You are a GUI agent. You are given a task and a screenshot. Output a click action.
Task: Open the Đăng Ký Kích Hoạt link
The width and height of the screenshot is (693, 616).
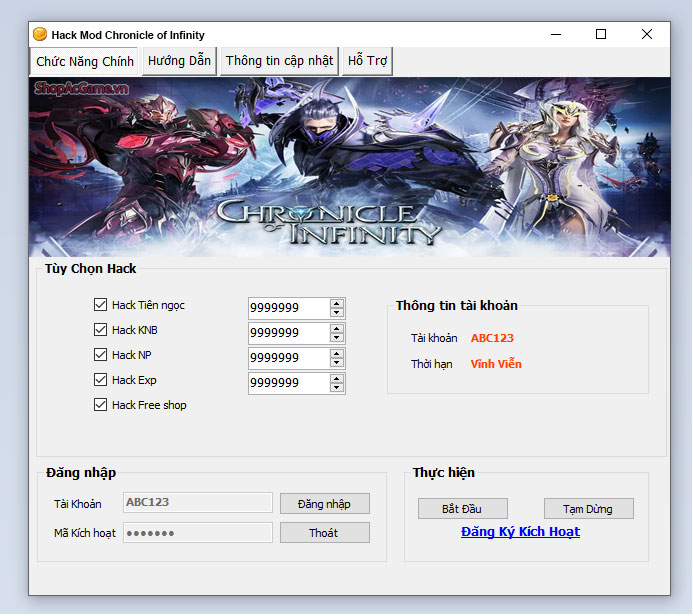pyautogui.click(x=520, y=532)
